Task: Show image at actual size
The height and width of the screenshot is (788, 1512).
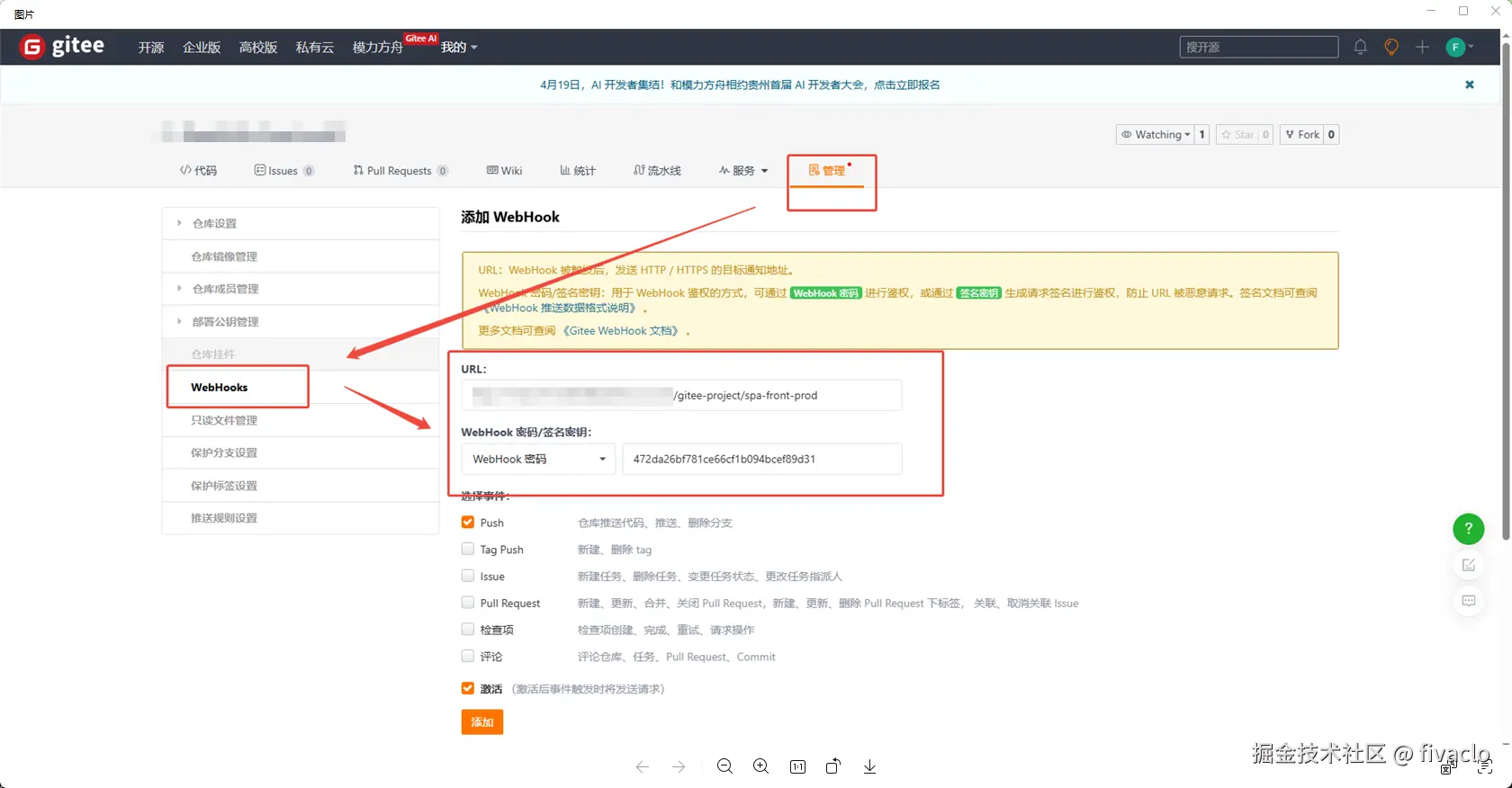Action: (x=797, y=766)
